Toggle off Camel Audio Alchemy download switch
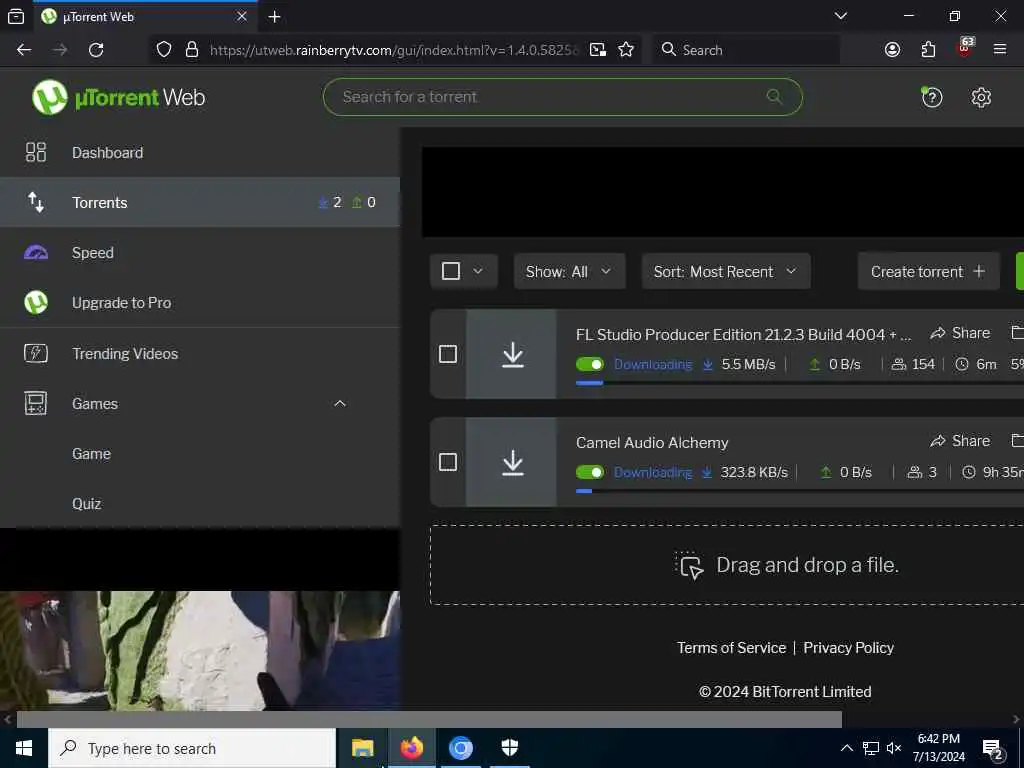Image resolution: width=1024 pixels, height=768 pixels. click(590, 472)
